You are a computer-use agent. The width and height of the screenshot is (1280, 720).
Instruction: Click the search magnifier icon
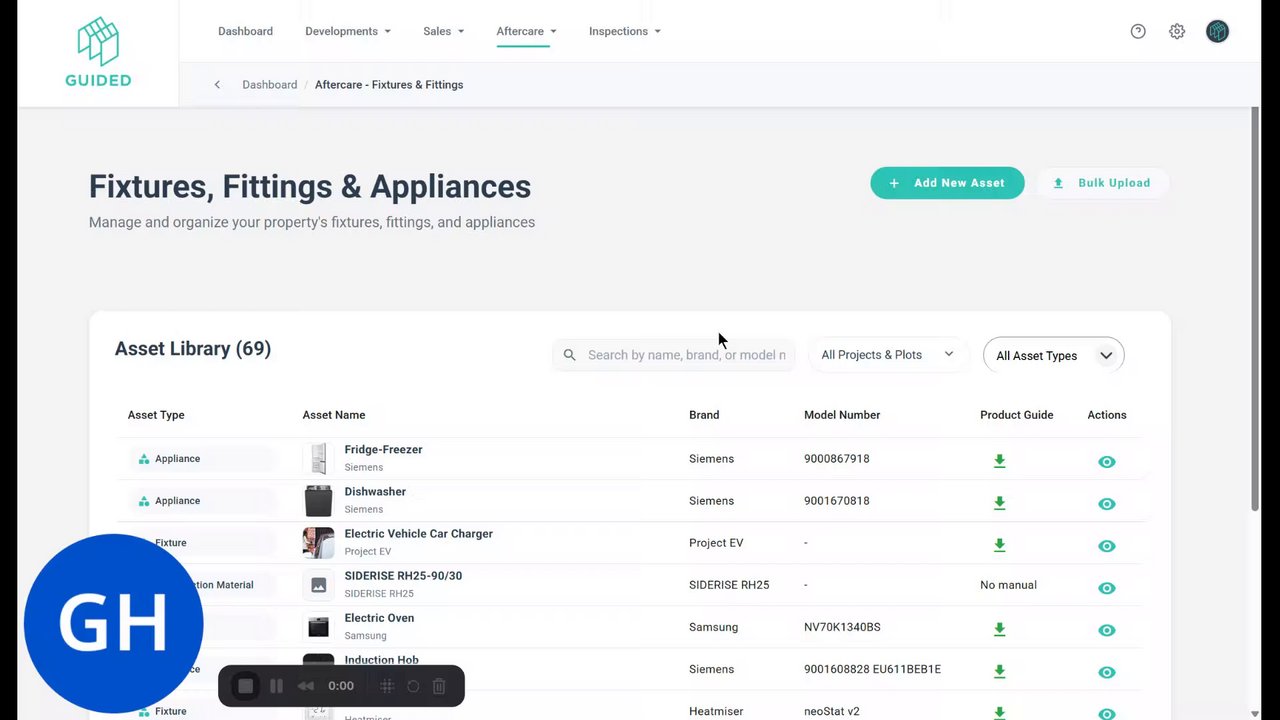pyautogui.click(x=570, y=355)
